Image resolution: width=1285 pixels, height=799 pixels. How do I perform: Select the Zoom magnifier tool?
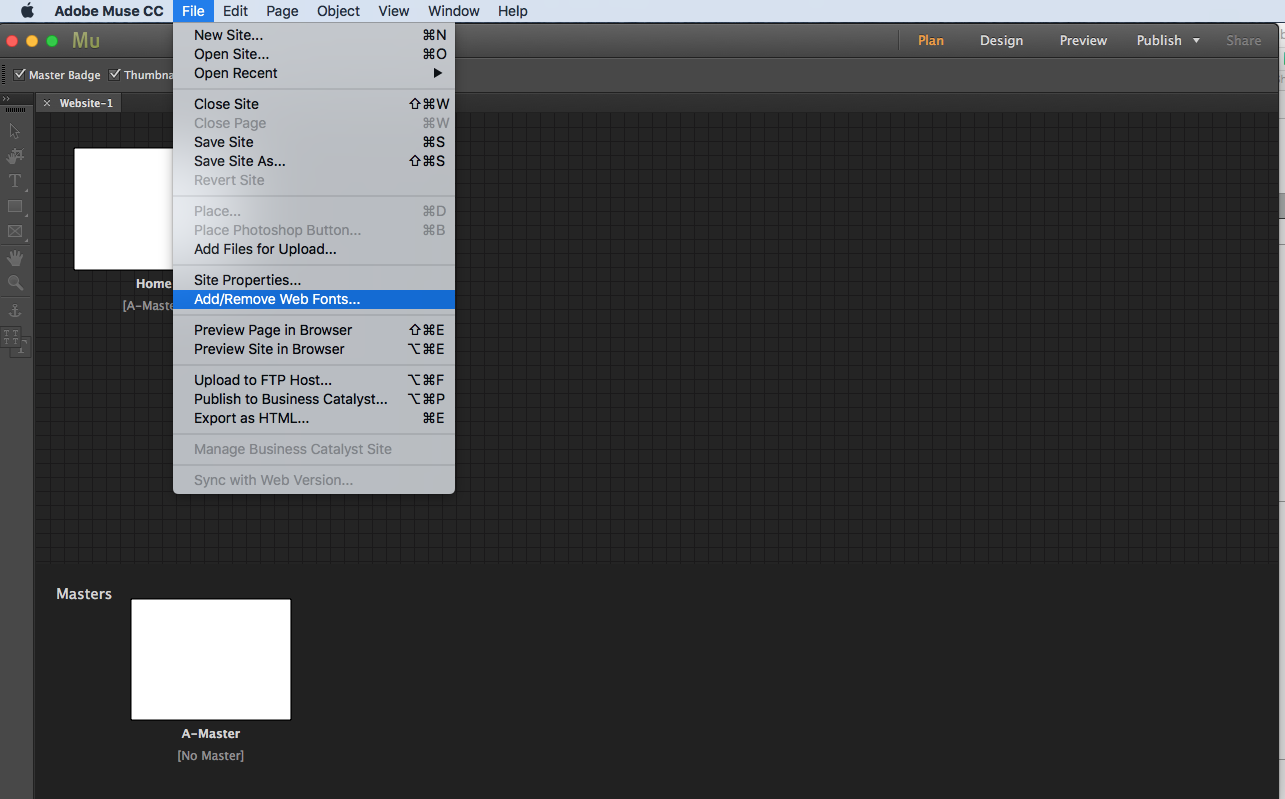pos(15,283)
